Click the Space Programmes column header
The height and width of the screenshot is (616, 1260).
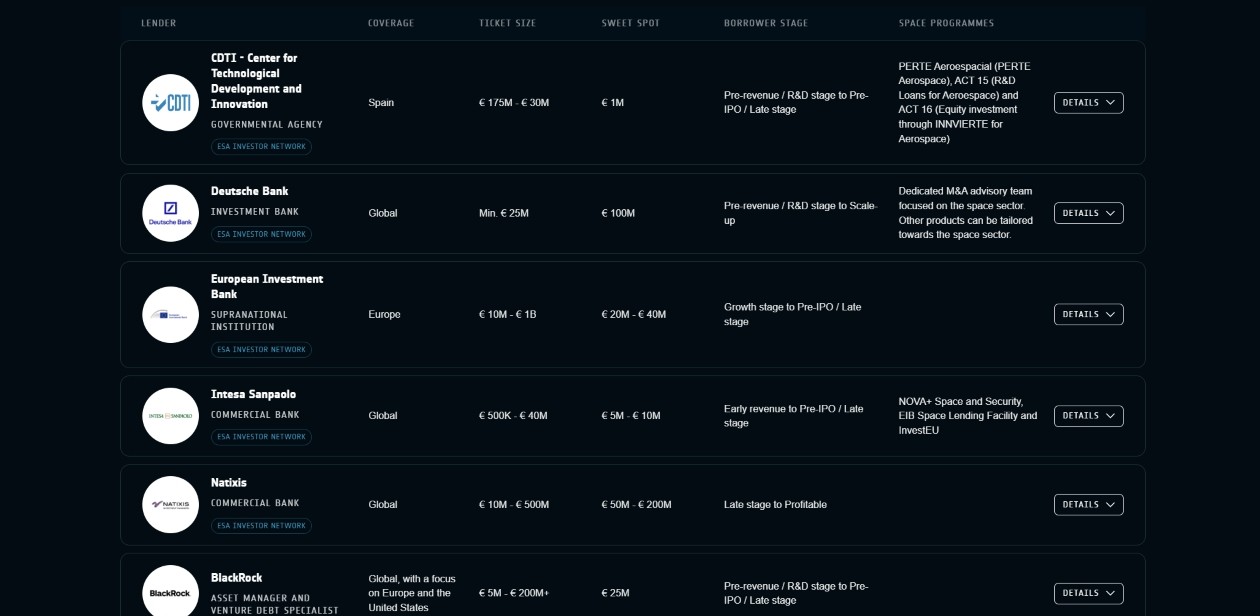coord(946,23)
